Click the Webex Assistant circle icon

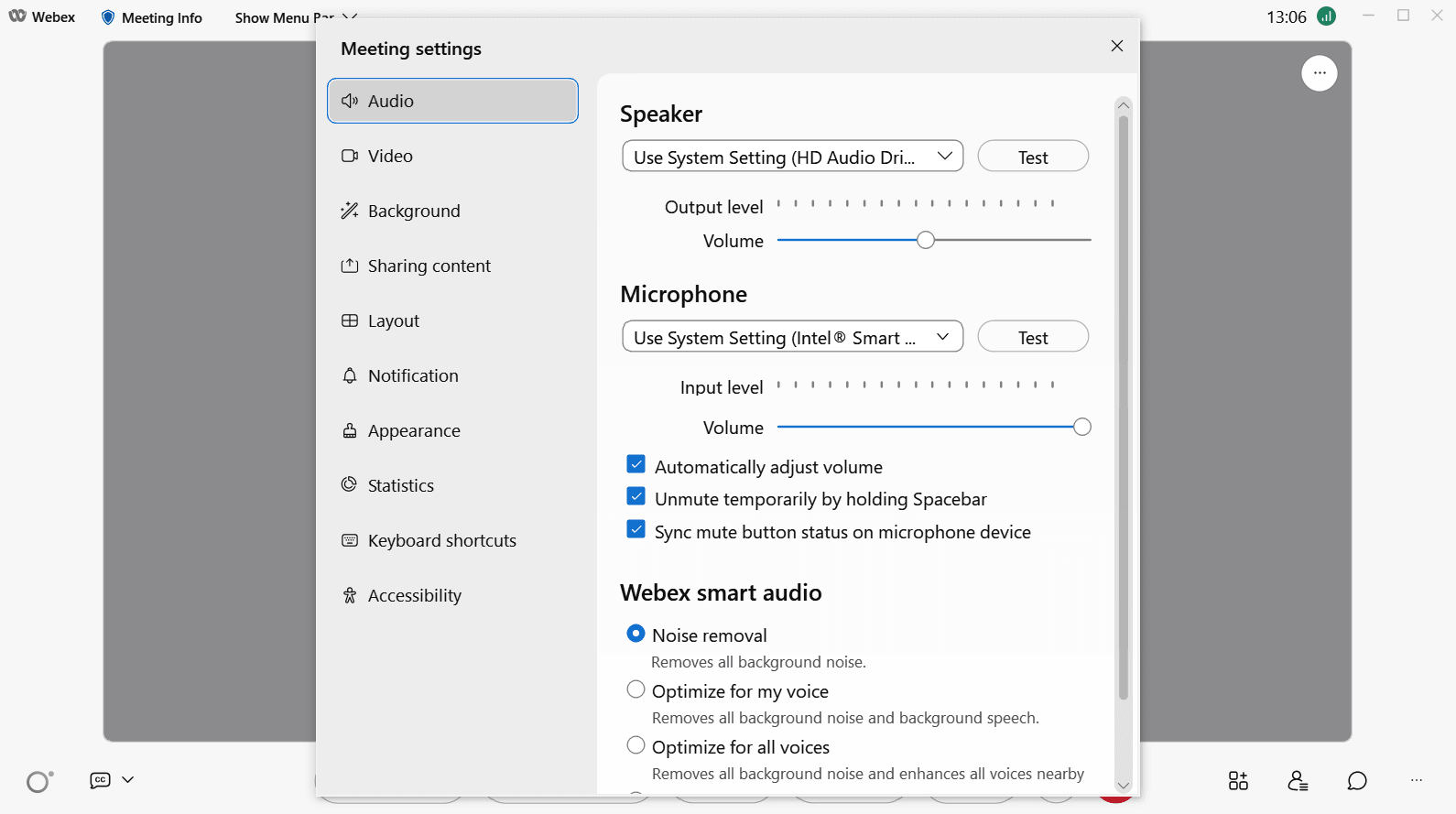click(x=39, y=781)
